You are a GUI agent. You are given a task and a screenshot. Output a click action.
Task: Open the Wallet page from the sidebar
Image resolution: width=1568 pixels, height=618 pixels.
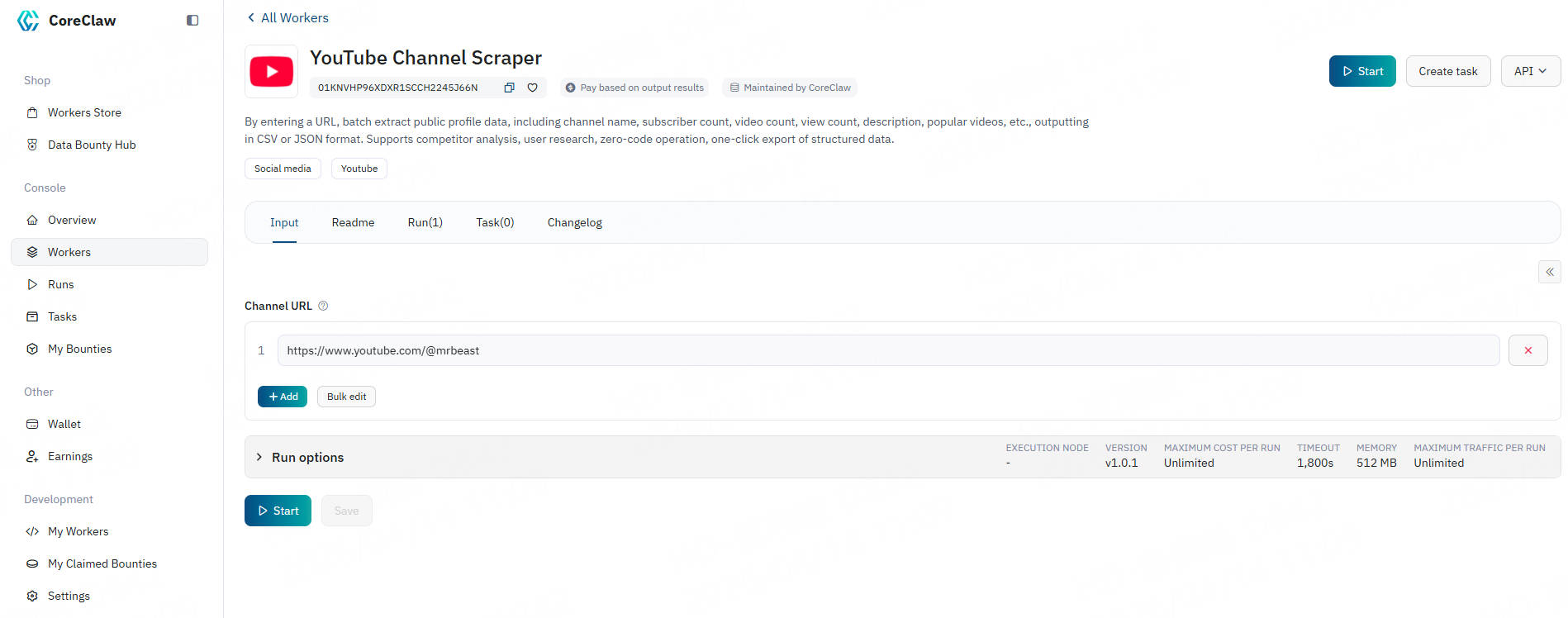point(64,424)
